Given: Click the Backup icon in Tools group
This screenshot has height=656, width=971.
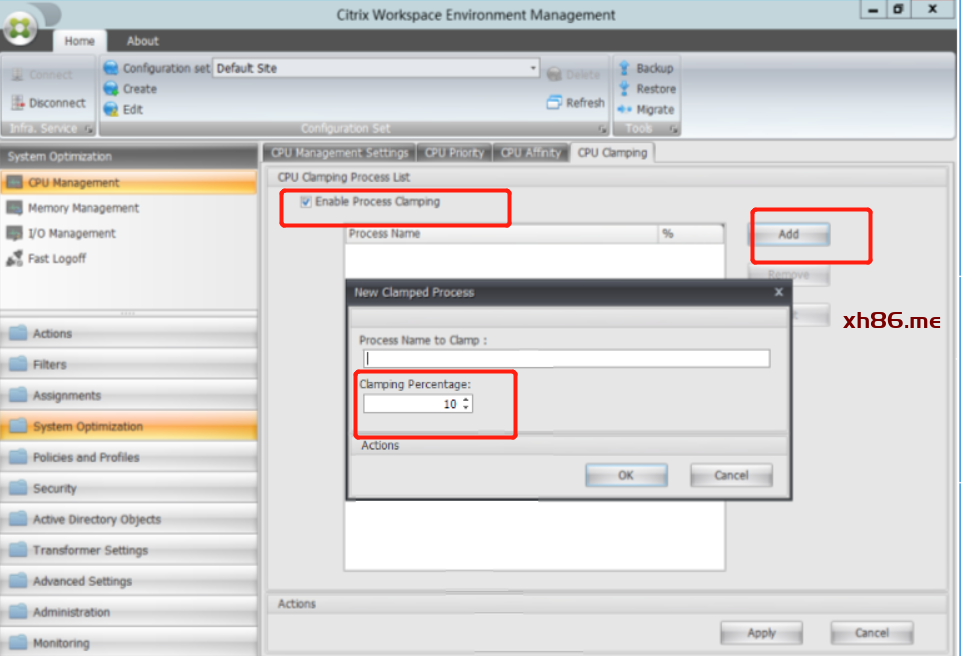Looking at the screenshot, I should pyautogui.click(x=624, y=69).
